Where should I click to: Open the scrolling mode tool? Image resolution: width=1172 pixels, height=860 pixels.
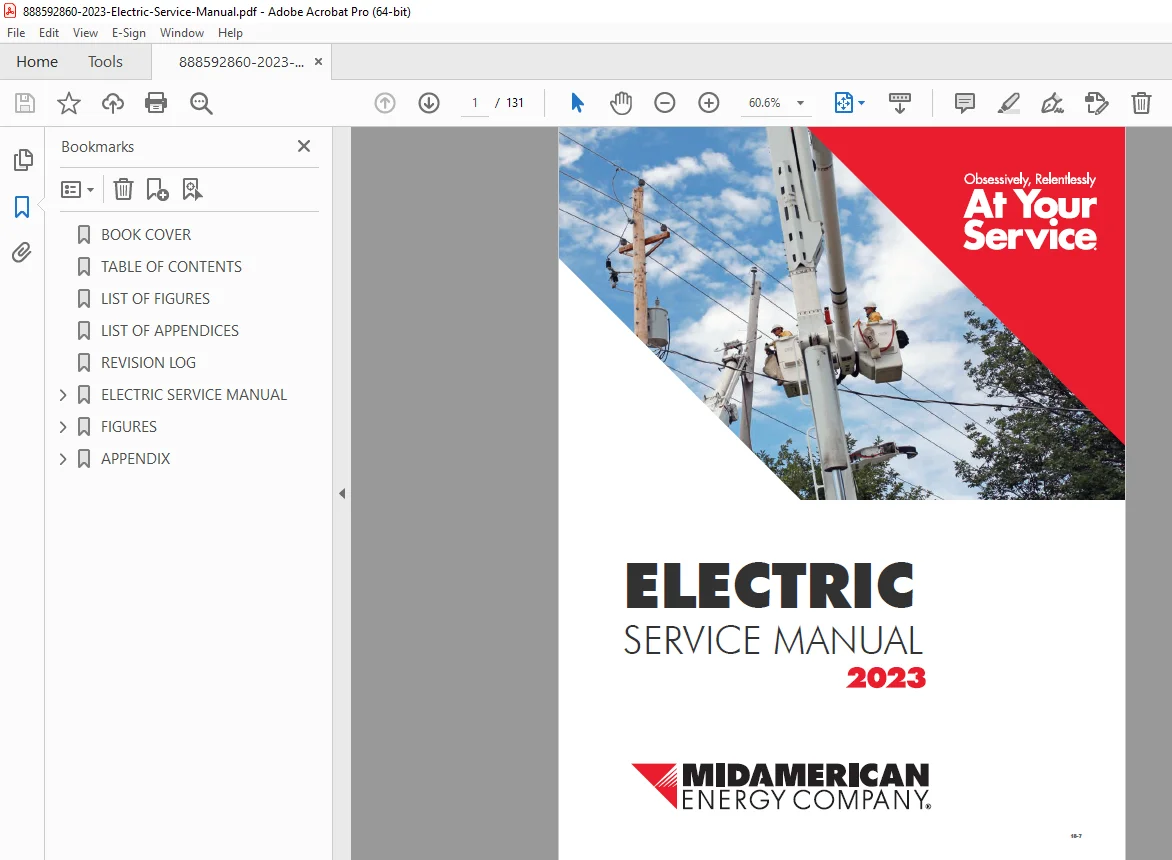(x=900, y=103)
